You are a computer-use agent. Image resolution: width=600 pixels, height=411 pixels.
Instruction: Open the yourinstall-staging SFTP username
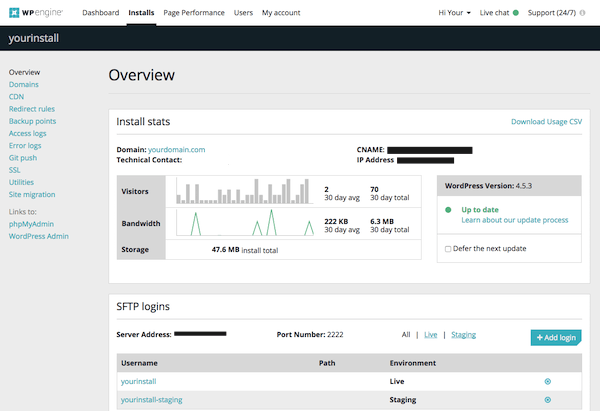[x=152, y=400]
